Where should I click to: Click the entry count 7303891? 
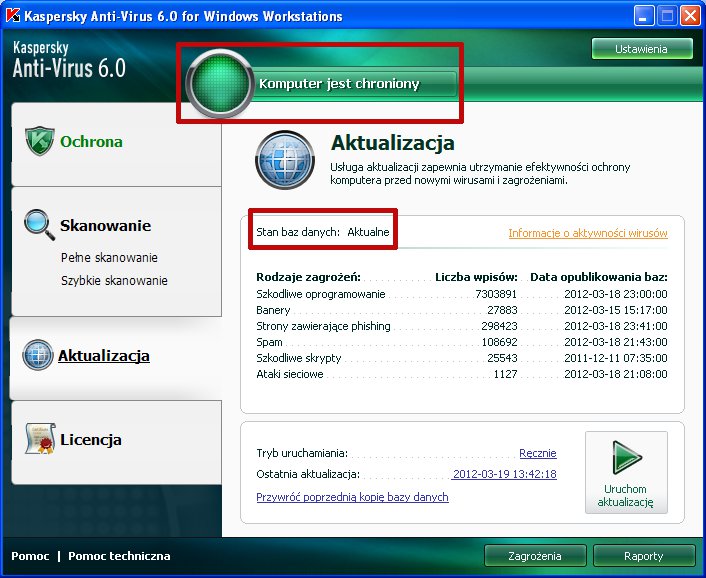pyautogui.click(x=496, y=294)
